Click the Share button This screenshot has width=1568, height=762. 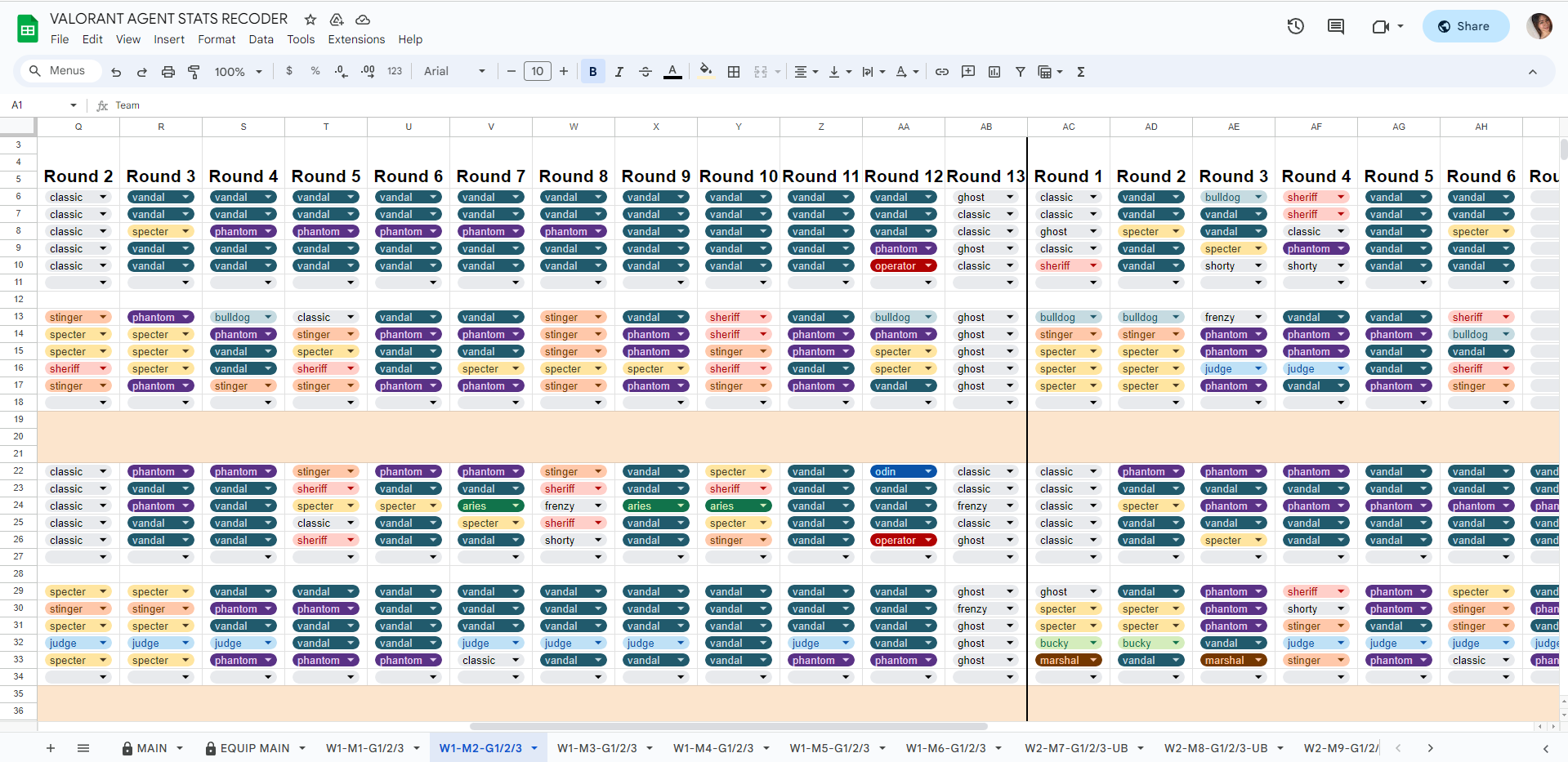tap(1466, 26)
